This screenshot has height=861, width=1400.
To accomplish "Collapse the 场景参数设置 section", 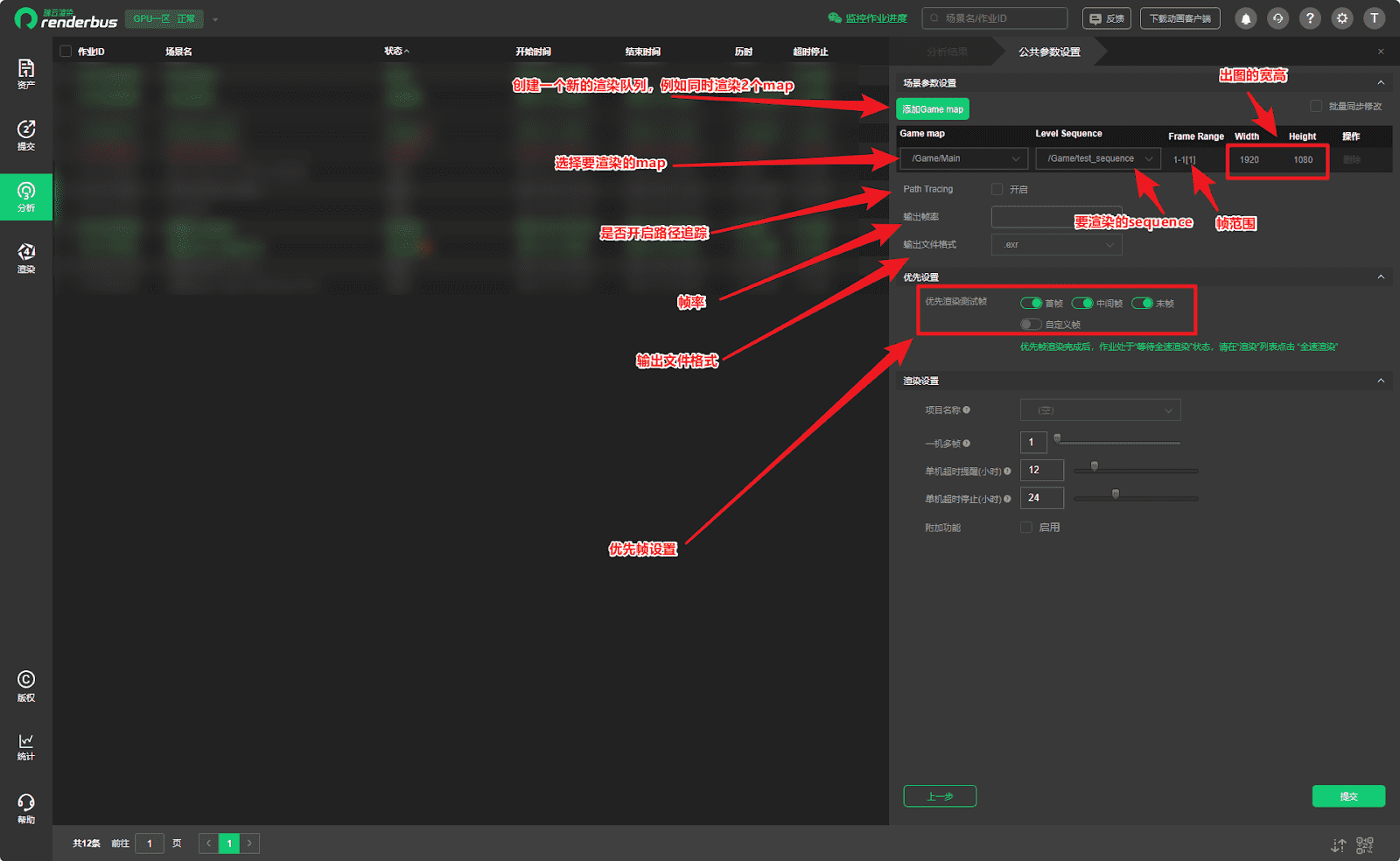I will 1381,83.
